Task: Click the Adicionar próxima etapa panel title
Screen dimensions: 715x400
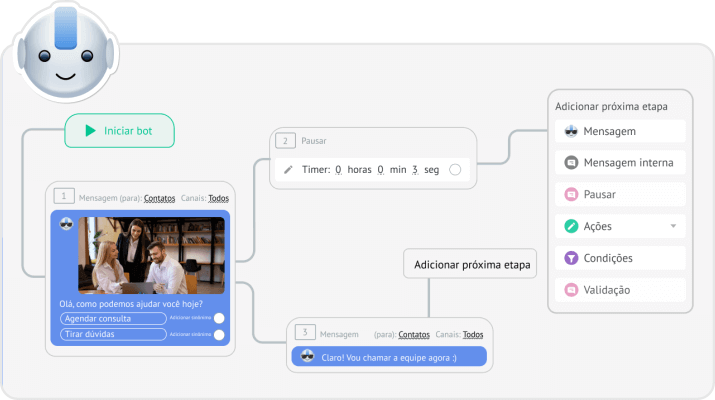Action: pos(611,106)
